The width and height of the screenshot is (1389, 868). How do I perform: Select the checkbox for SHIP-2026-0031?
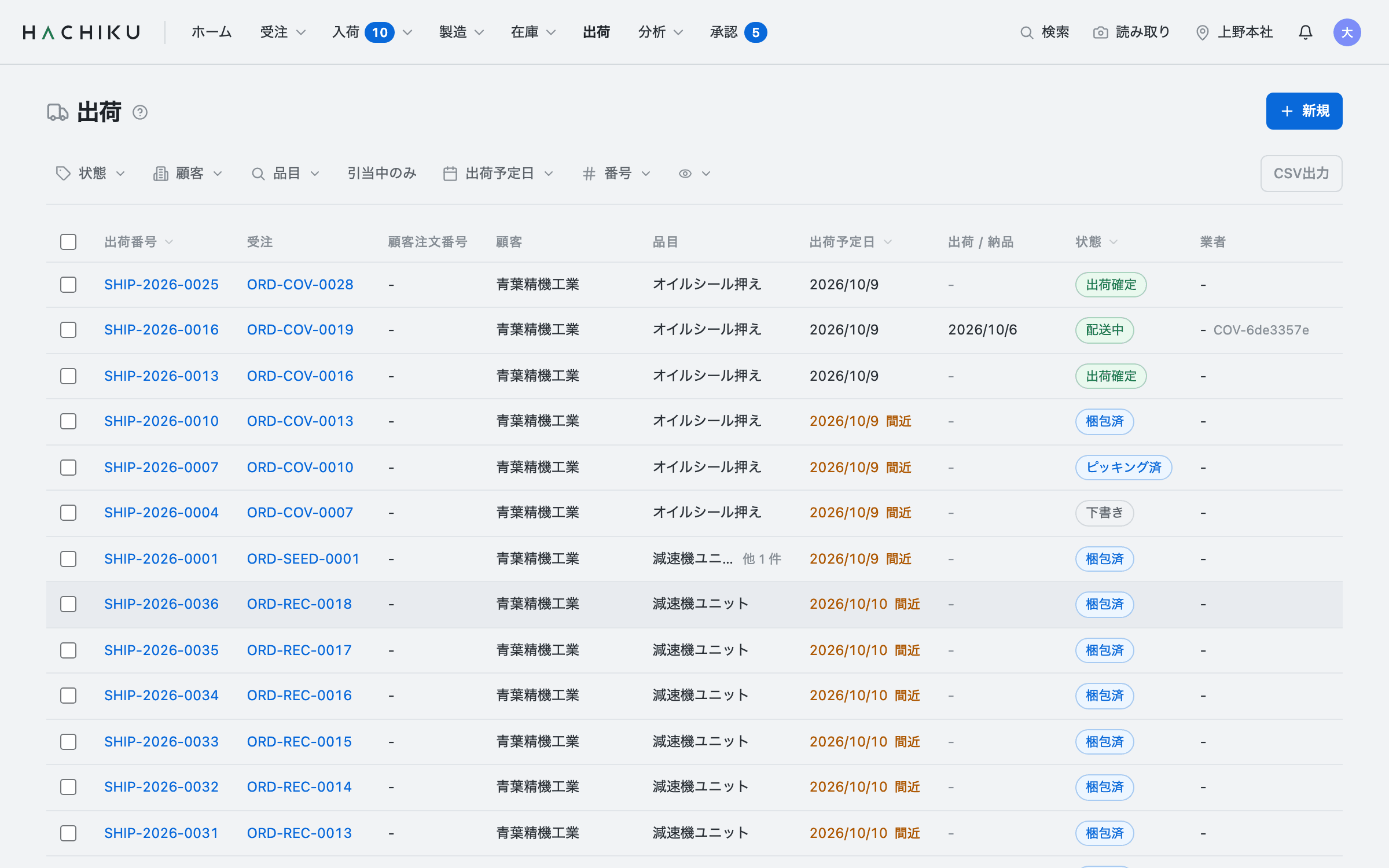[x=68, y=833]
